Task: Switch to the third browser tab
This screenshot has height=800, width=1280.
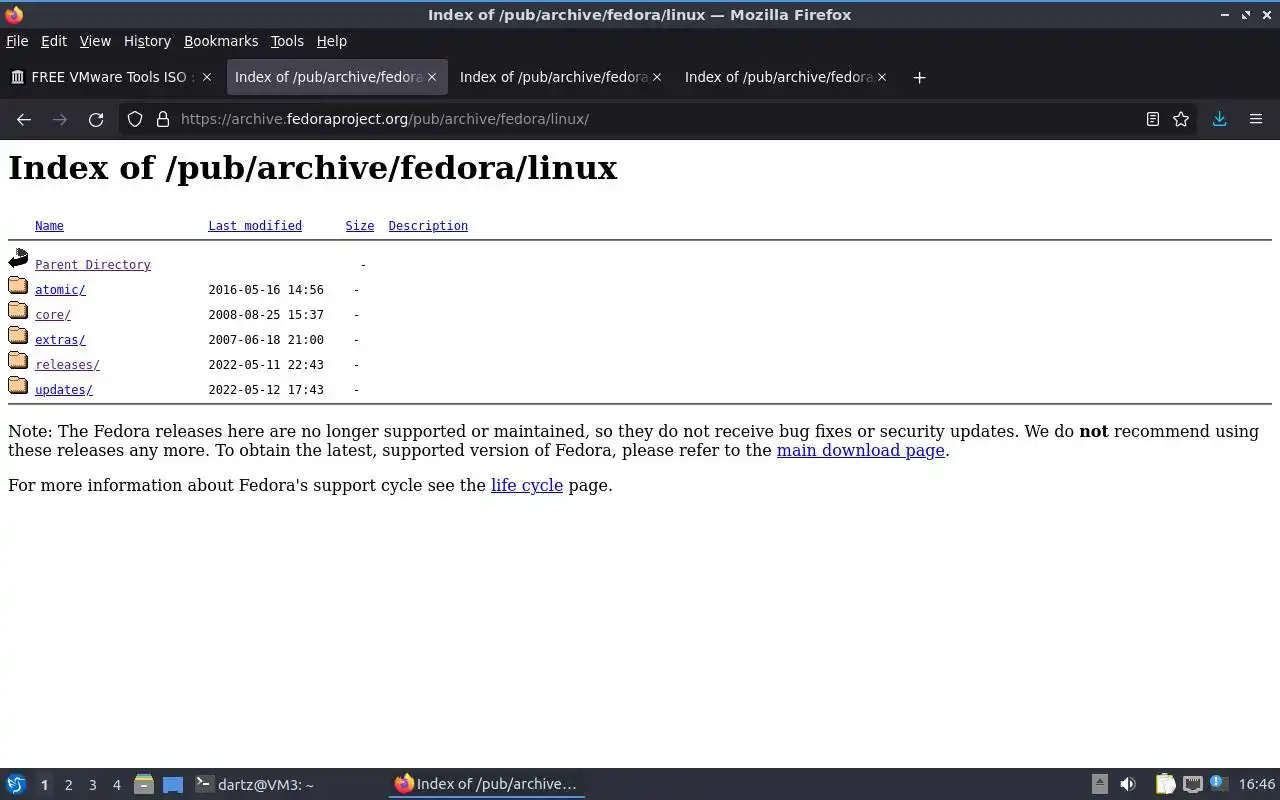Action: (560, 77)
